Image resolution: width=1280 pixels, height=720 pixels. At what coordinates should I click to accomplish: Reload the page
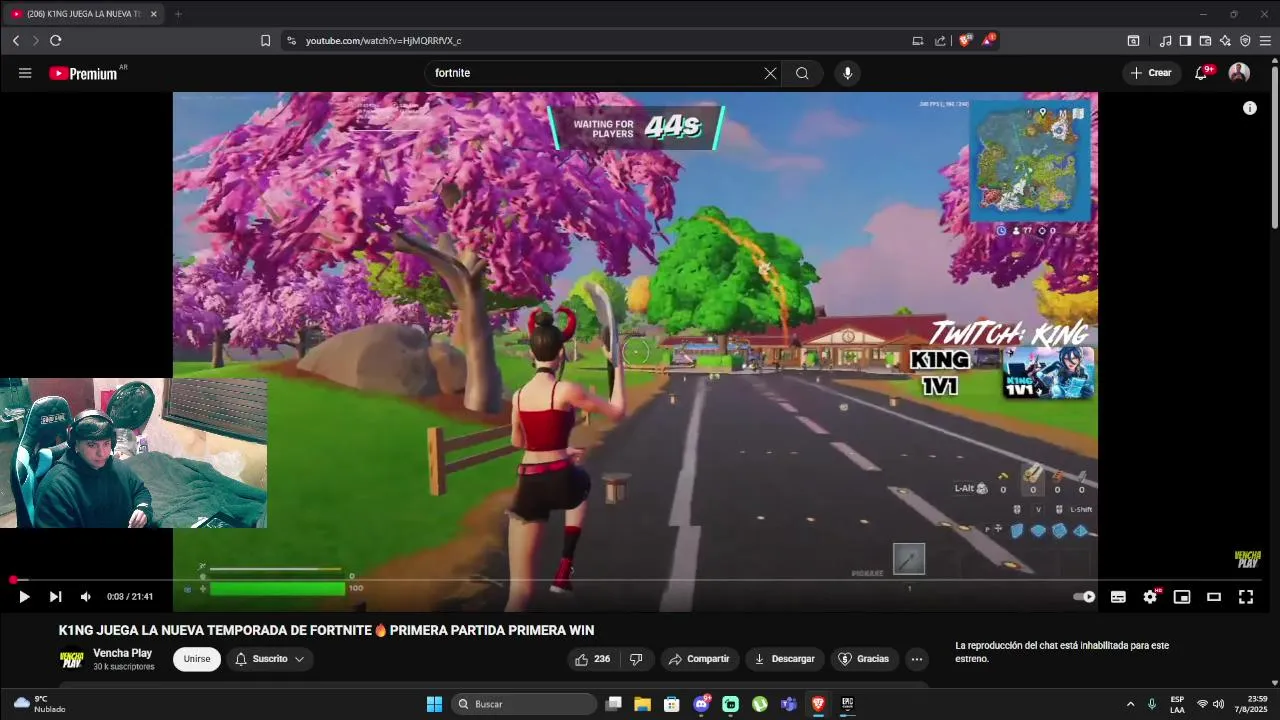point(56,41)
